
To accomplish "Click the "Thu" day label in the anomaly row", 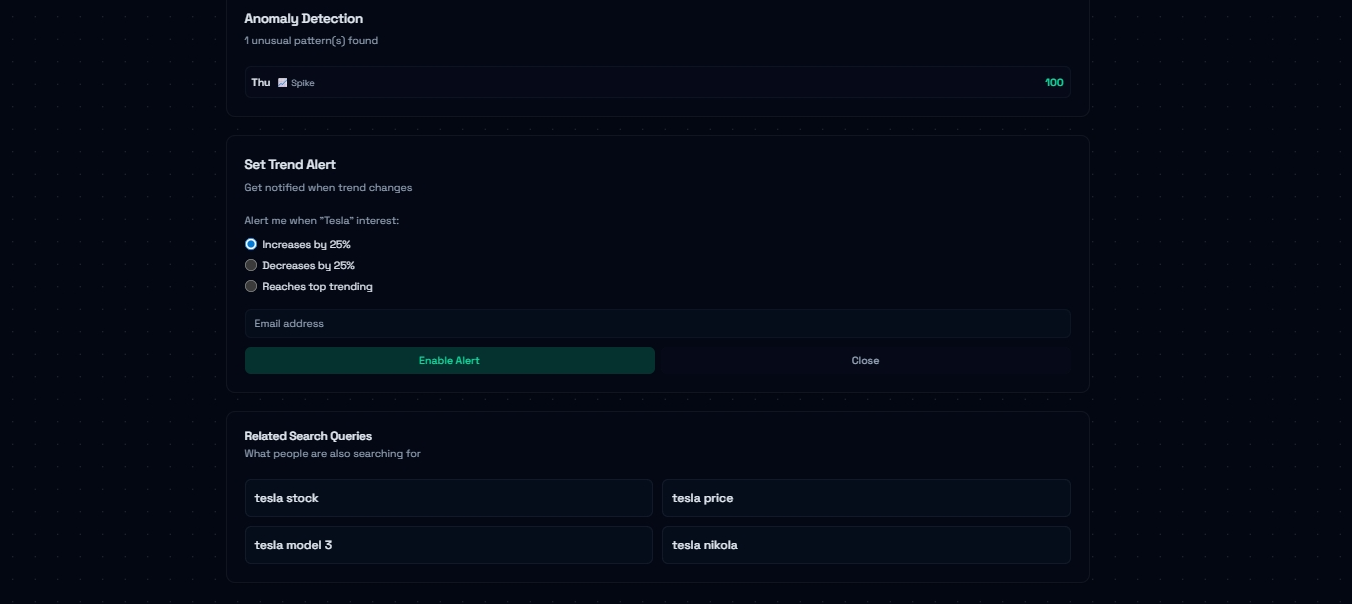I will click(x=260, y=82).
